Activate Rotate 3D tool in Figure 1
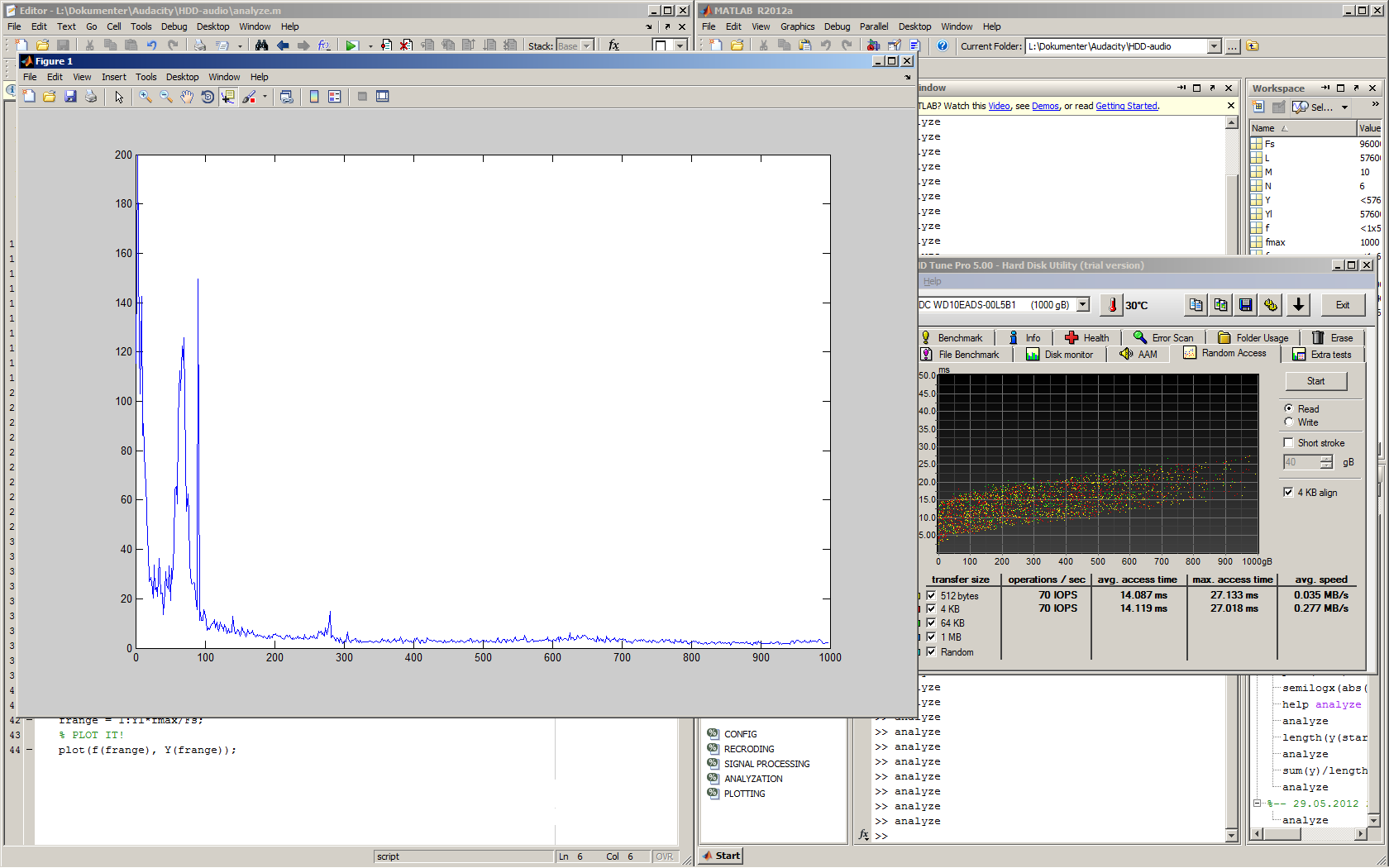The width and height of the screenshot is (1389, 868). pos(208,97)
